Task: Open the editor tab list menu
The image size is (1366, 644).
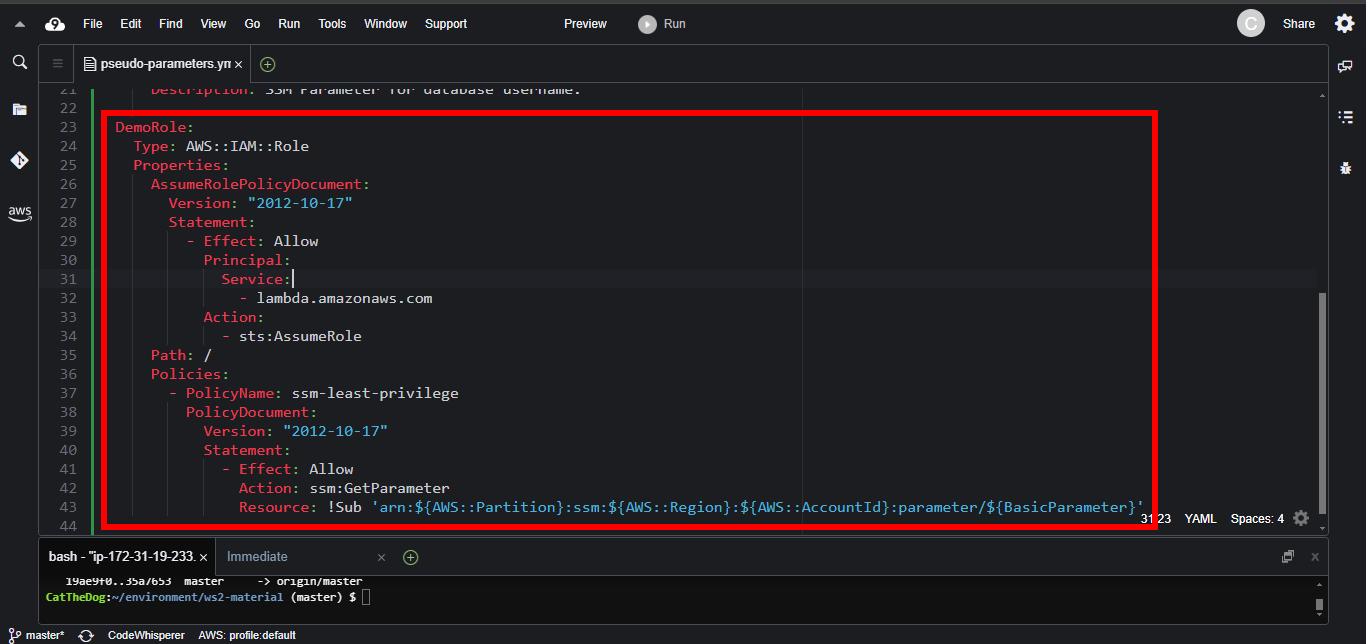Action: 57,64
